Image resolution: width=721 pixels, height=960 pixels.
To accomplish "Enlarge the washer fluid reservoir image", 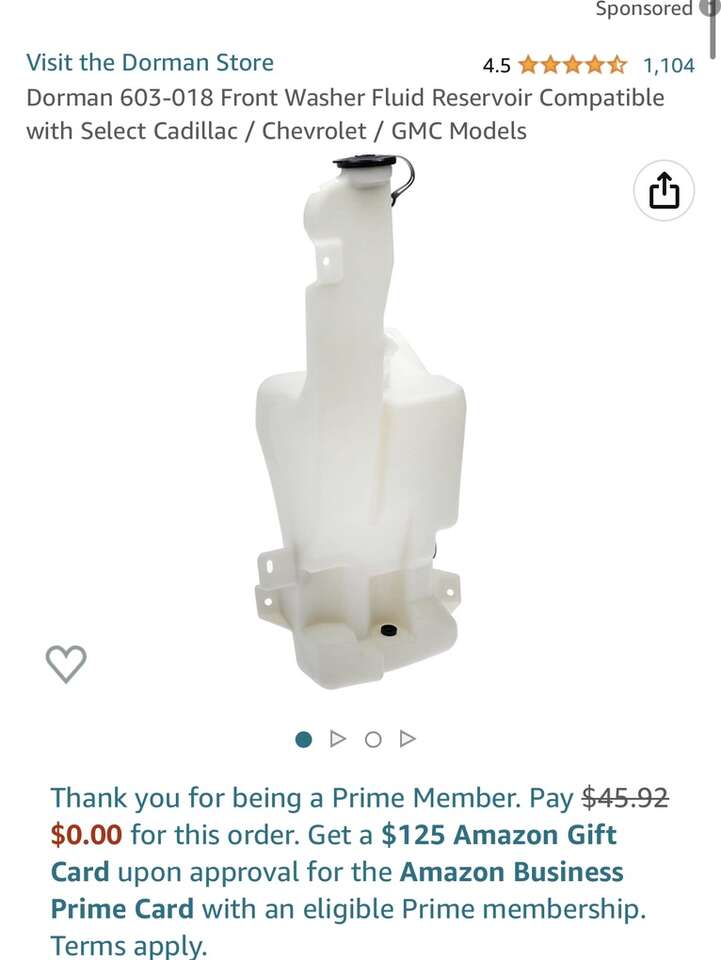I will click(x=360, y=422).
